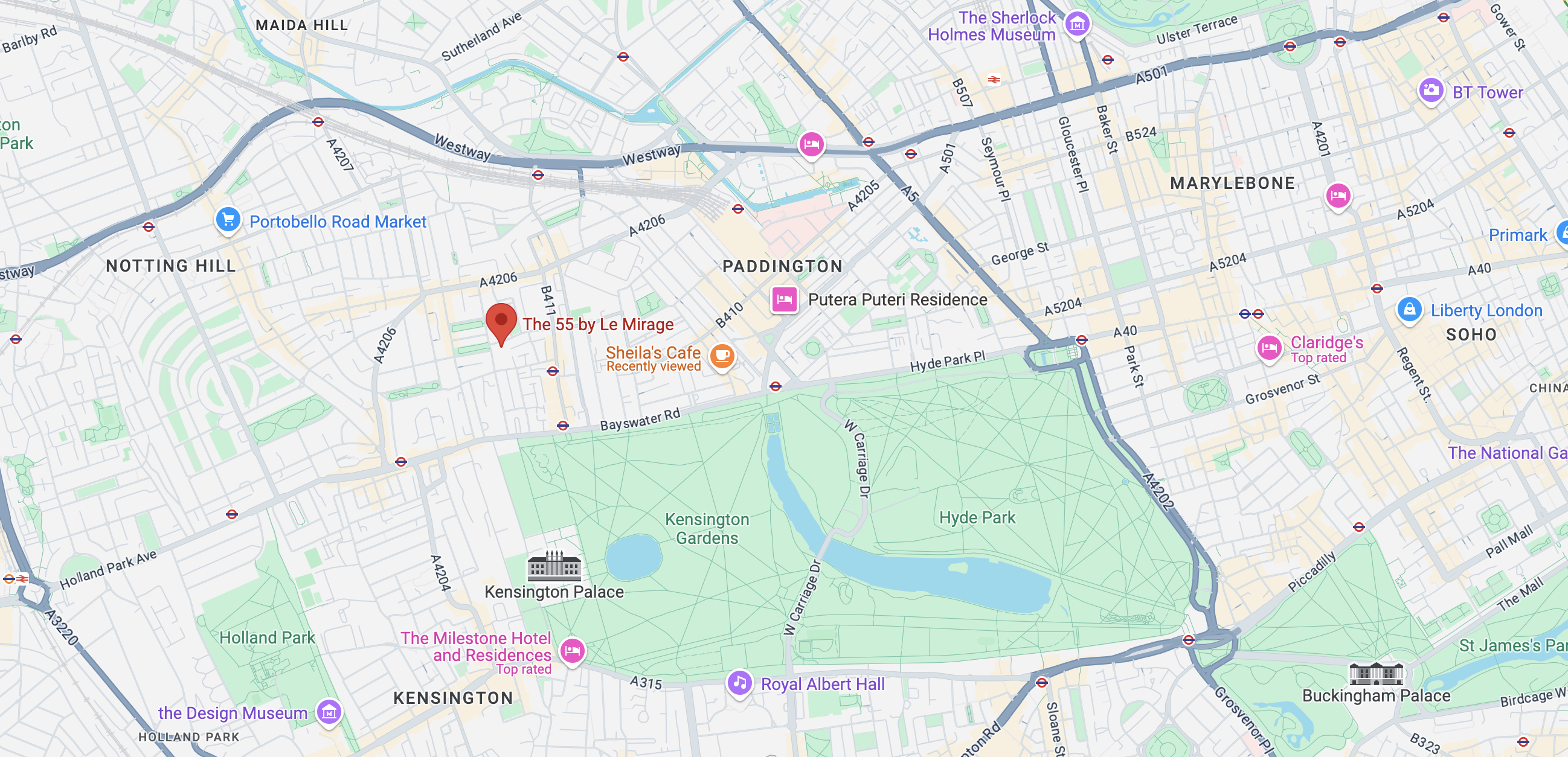Click the Sherlock Holmes Museum icon
This screenshot has height=757, width=1568.
1077,25
